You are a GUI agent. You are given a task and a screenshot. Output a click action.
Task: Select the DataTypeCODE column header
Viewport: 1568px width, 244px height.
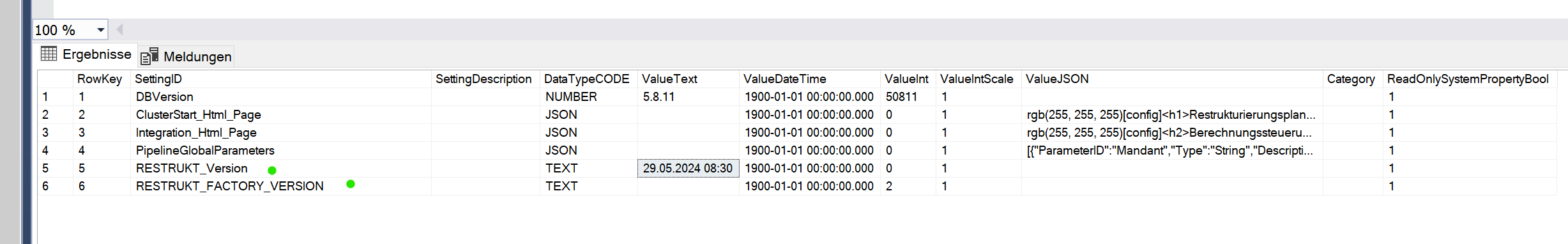coord(588,79)
